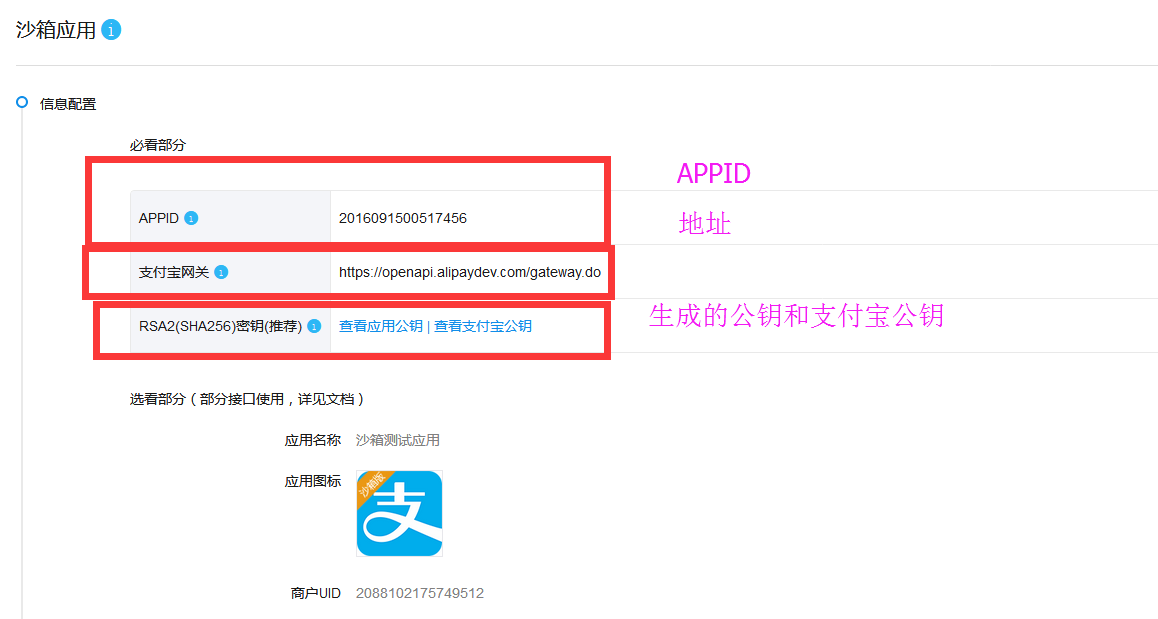The width and height of the screenshot is (1158, 619).
Task: Click the APPID row label cell
Action: click(230, 217)
